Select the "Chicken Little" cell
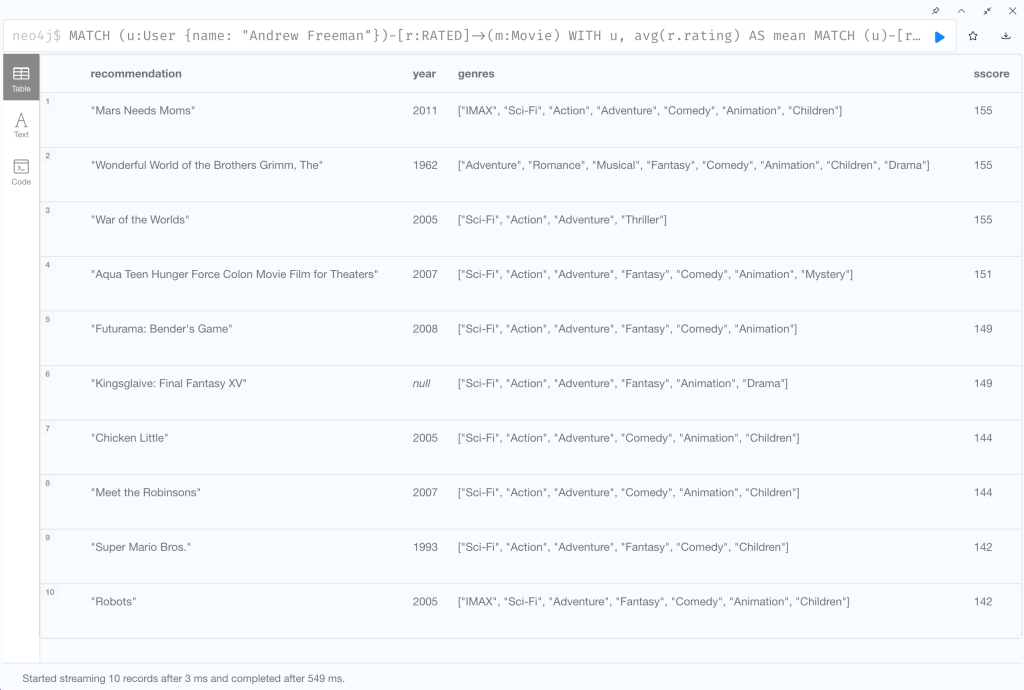This screenshot has height=690, width=1024. coord(129,438)
